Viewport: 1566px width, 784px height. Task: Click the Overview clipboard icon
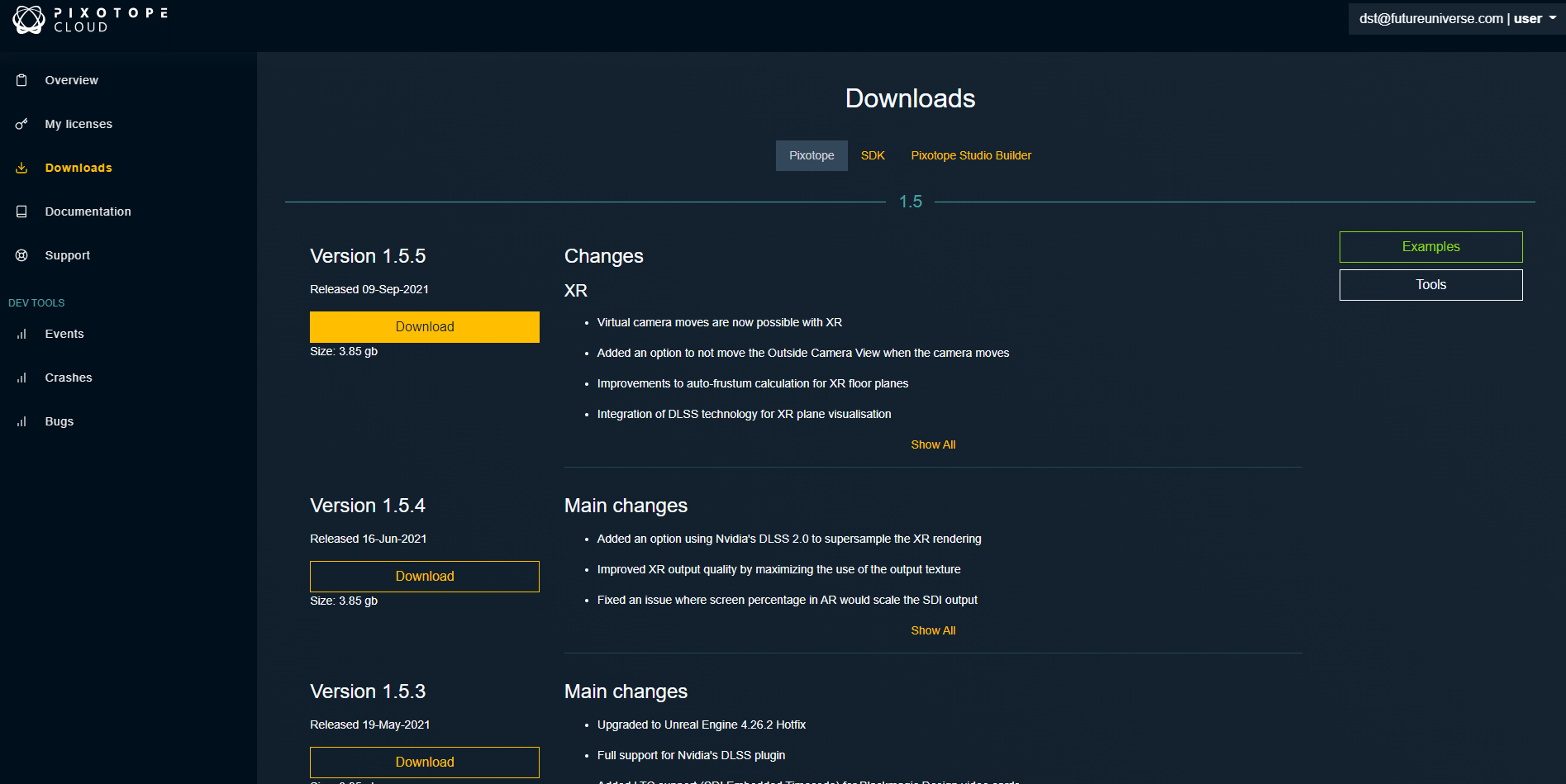point(21,80)
